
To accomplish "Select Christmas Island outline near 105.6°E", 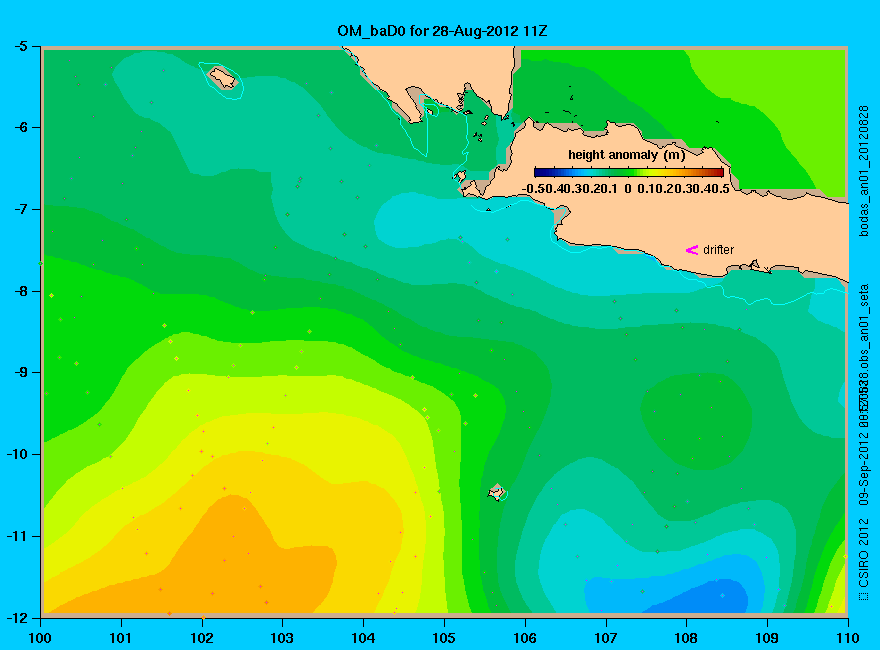I will 496,492.
